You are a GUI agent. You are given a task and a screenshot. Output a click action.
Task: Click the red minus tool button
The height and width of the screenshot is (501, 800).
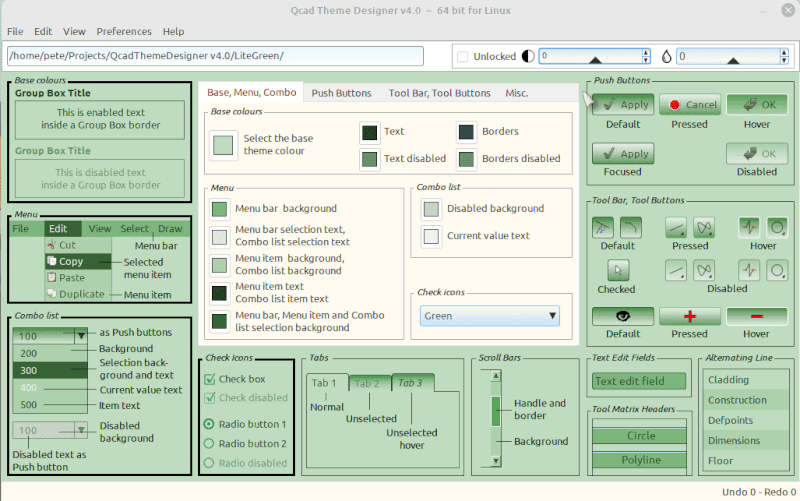coord(756,315)
